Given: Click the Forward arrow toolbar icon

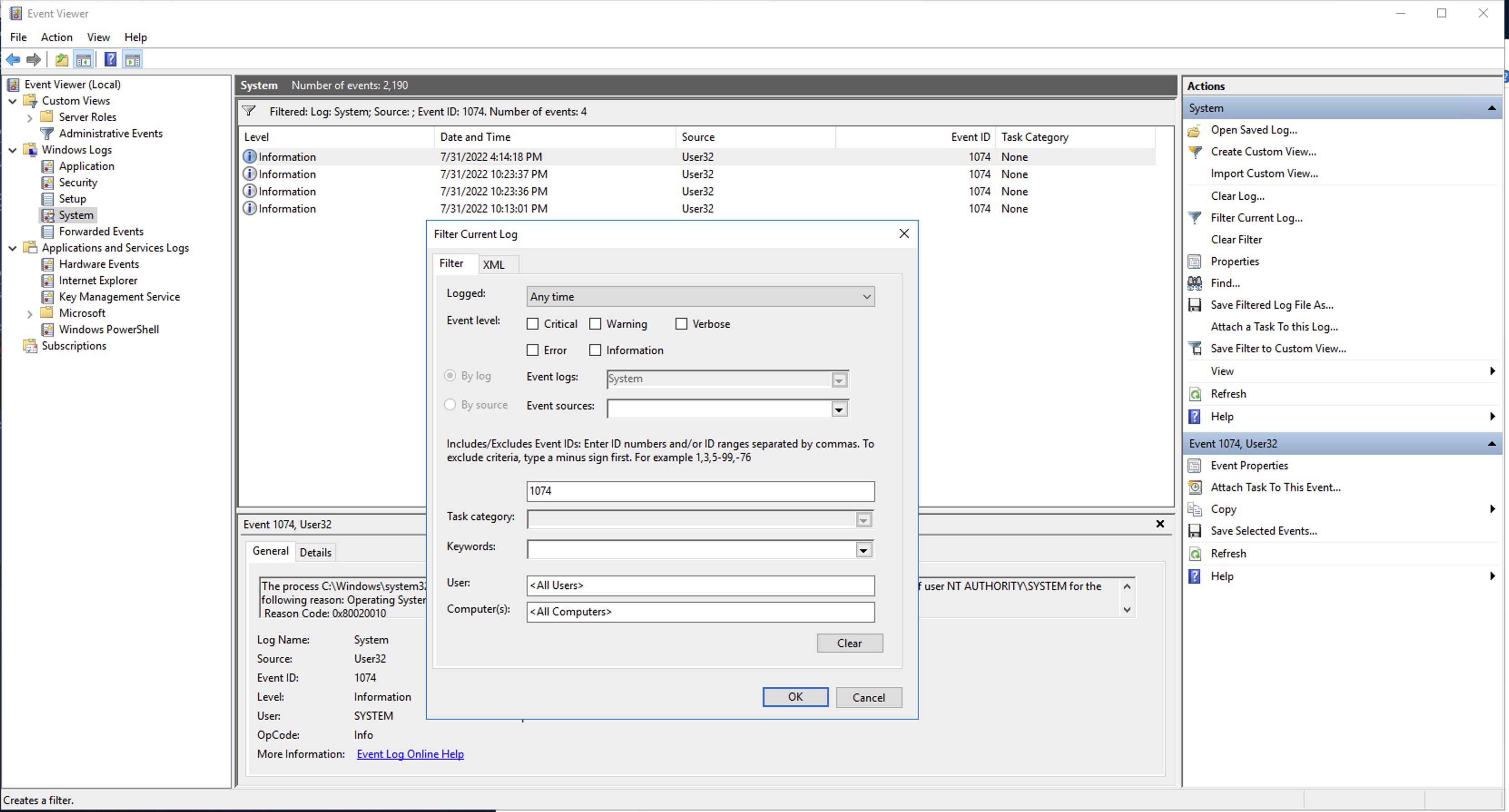Looking at the screenshot, I should 34,60.
